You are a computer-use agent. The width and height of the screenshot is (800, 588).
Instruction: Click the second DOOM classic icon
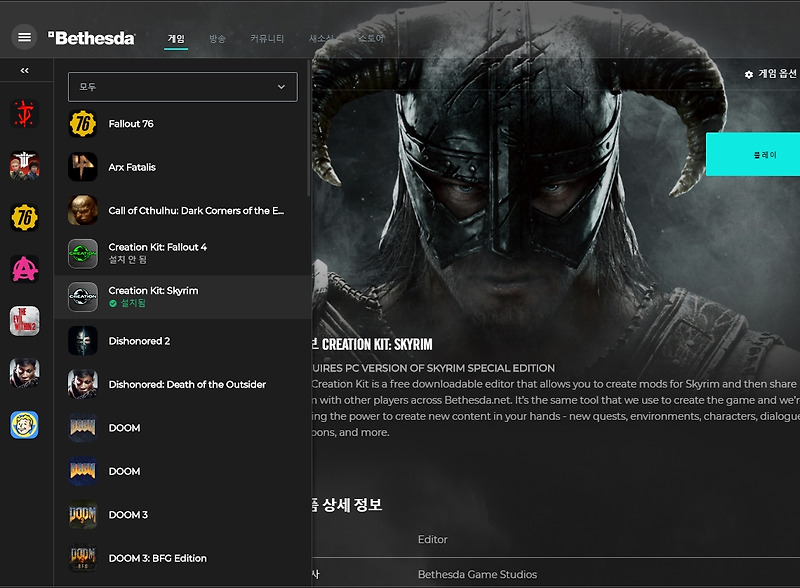[x=83, y=471]
